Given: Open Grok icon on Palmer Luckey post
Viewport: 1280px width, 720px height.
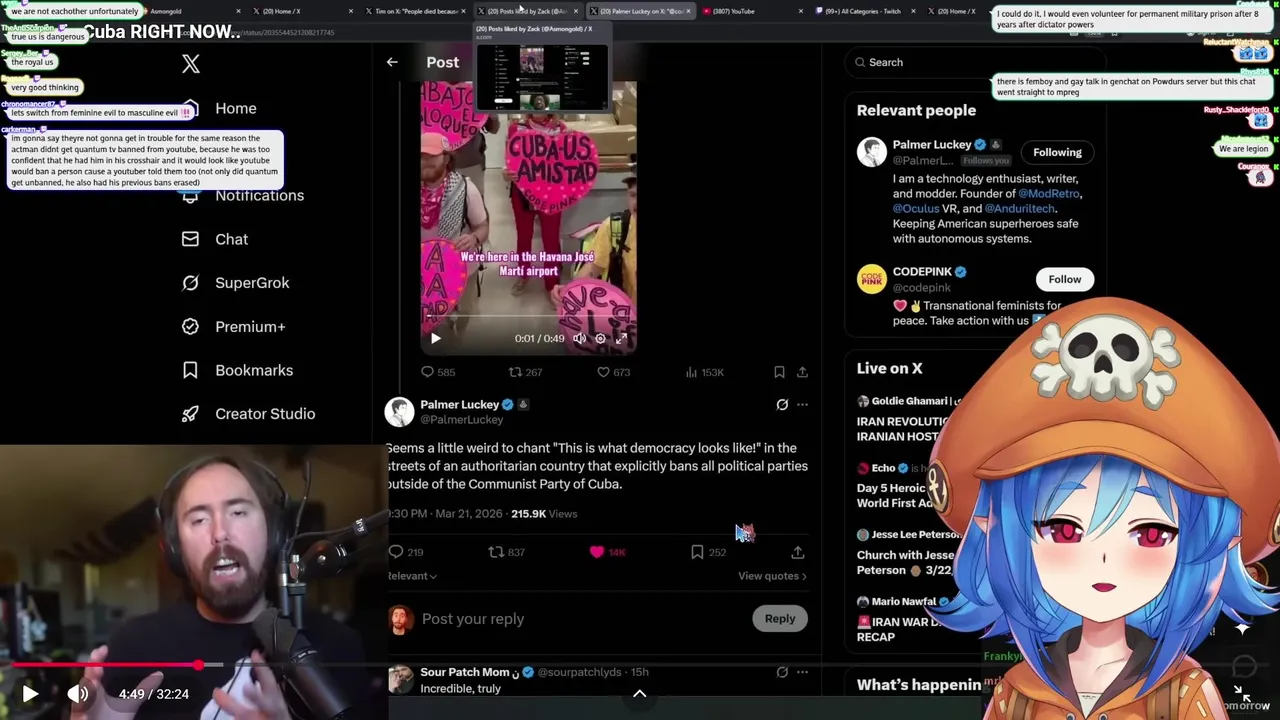Looking at the screenshot, I should point(782,405).
